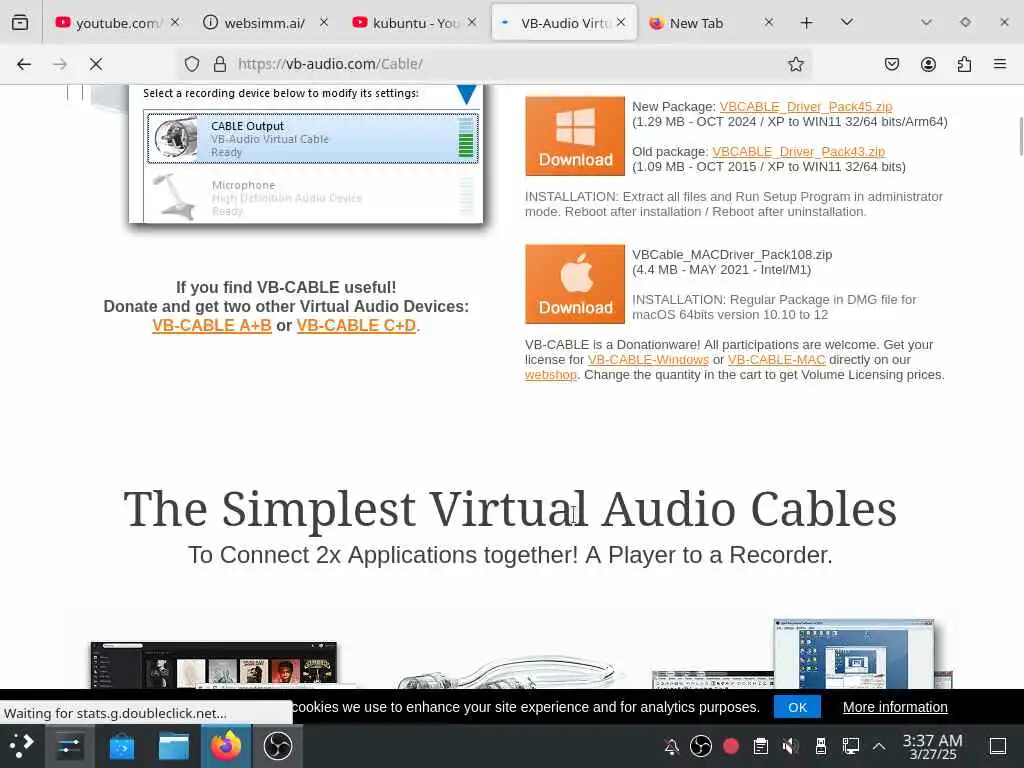Go back to previous page
Image resolution: width=1024 pixels, height=768 pixels.
24,64
